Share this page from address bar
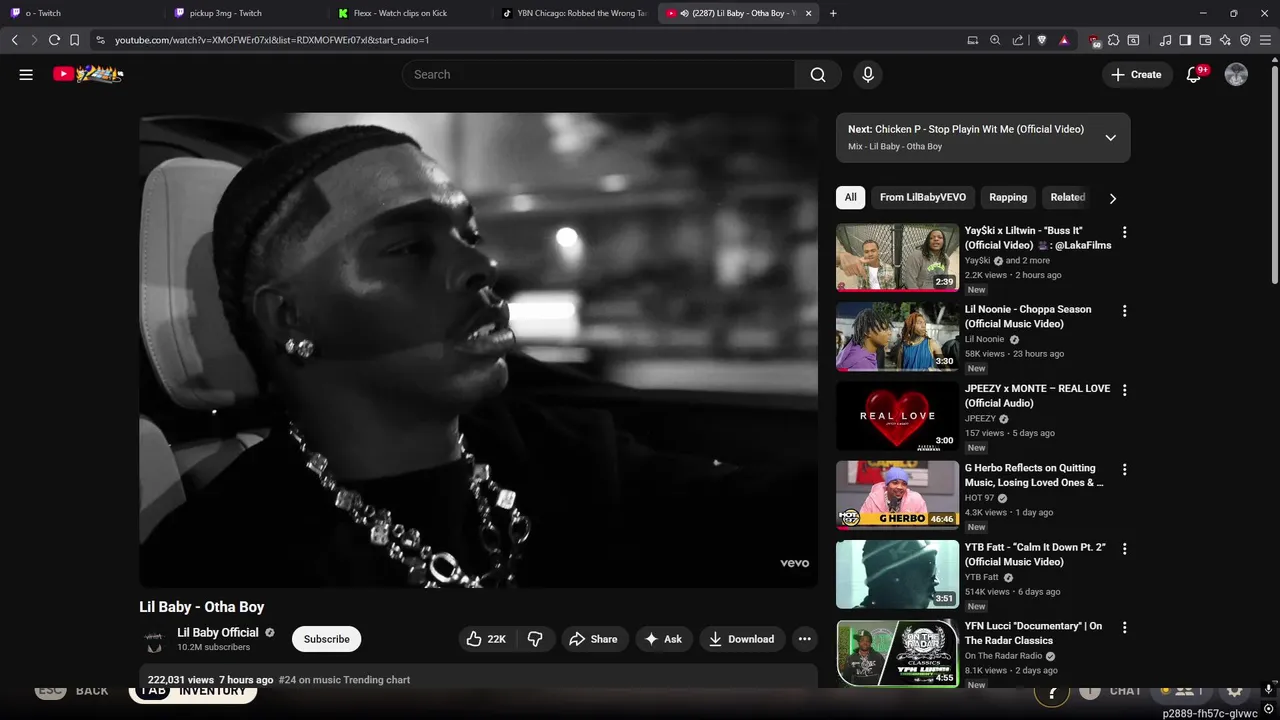Viewport: 1280px width, 720px height. (x=1018, y=40)
